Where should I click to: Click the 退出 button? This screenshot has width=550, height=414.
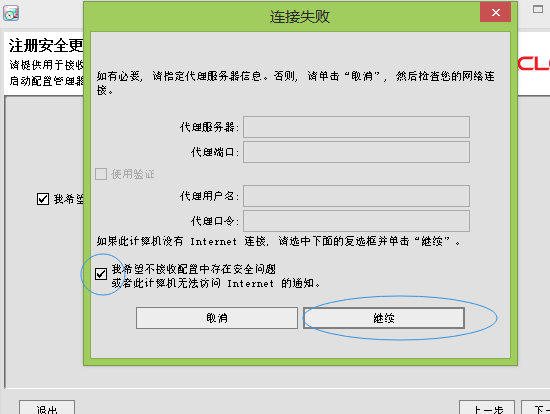[47, 408]
